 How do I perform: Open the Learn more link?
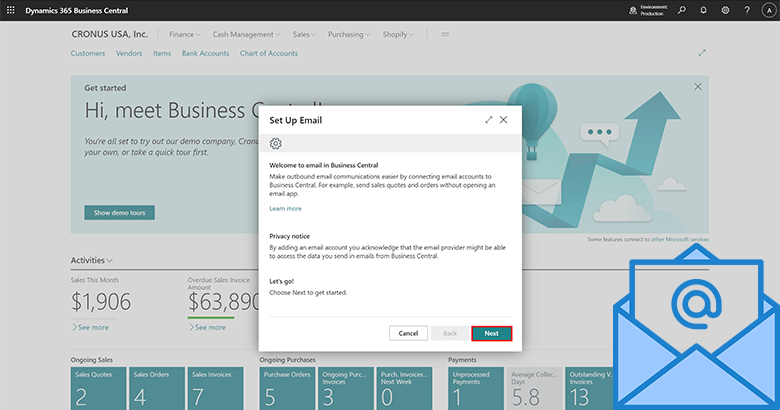click(x=286, y=208)
